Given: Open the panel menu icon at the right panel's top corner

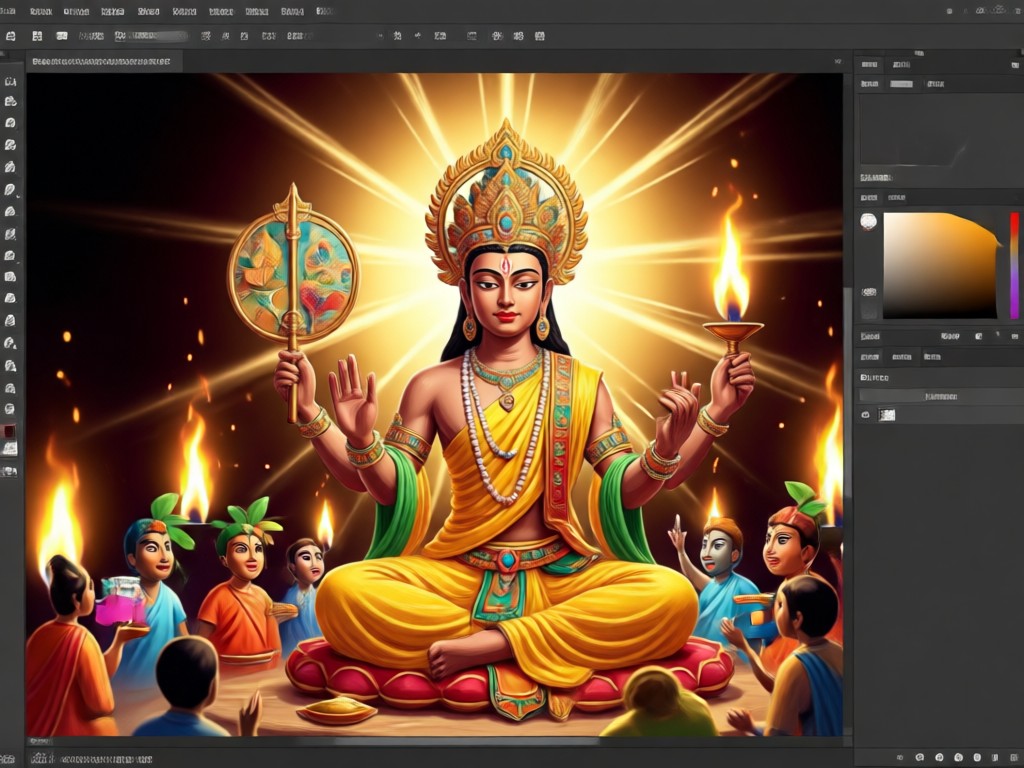Looking at the screenshot, I should coord(1015,65).
